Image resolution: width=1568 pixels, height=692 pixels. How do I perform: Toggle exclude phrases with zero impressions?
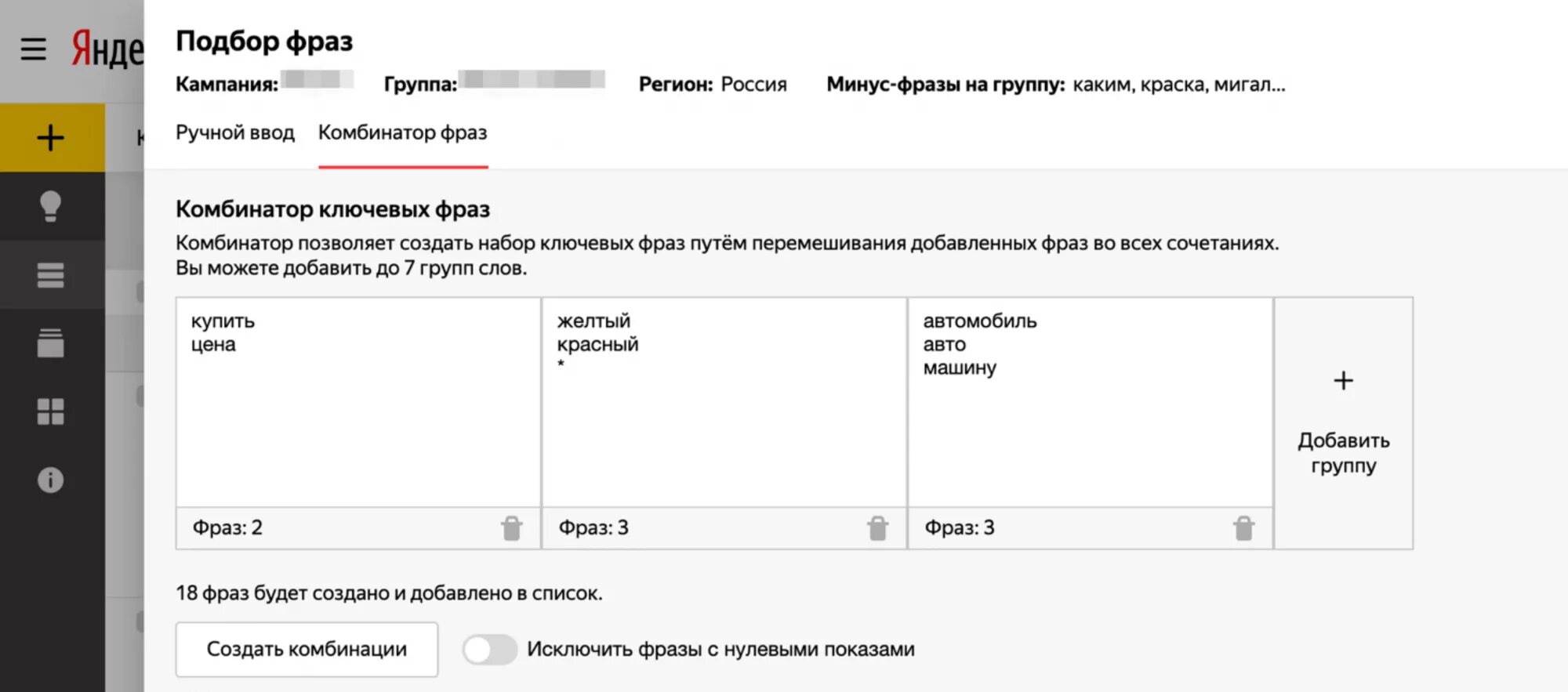(x=489, y=650)
